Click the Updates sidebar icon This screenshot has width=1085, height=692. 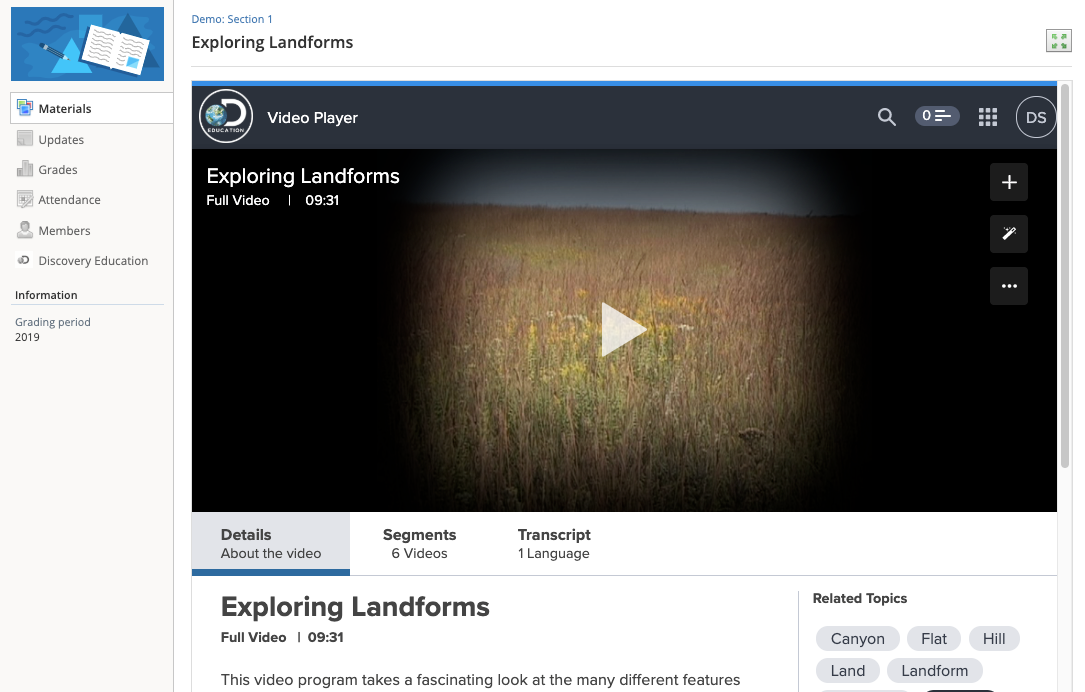click(x=25, y=138)
